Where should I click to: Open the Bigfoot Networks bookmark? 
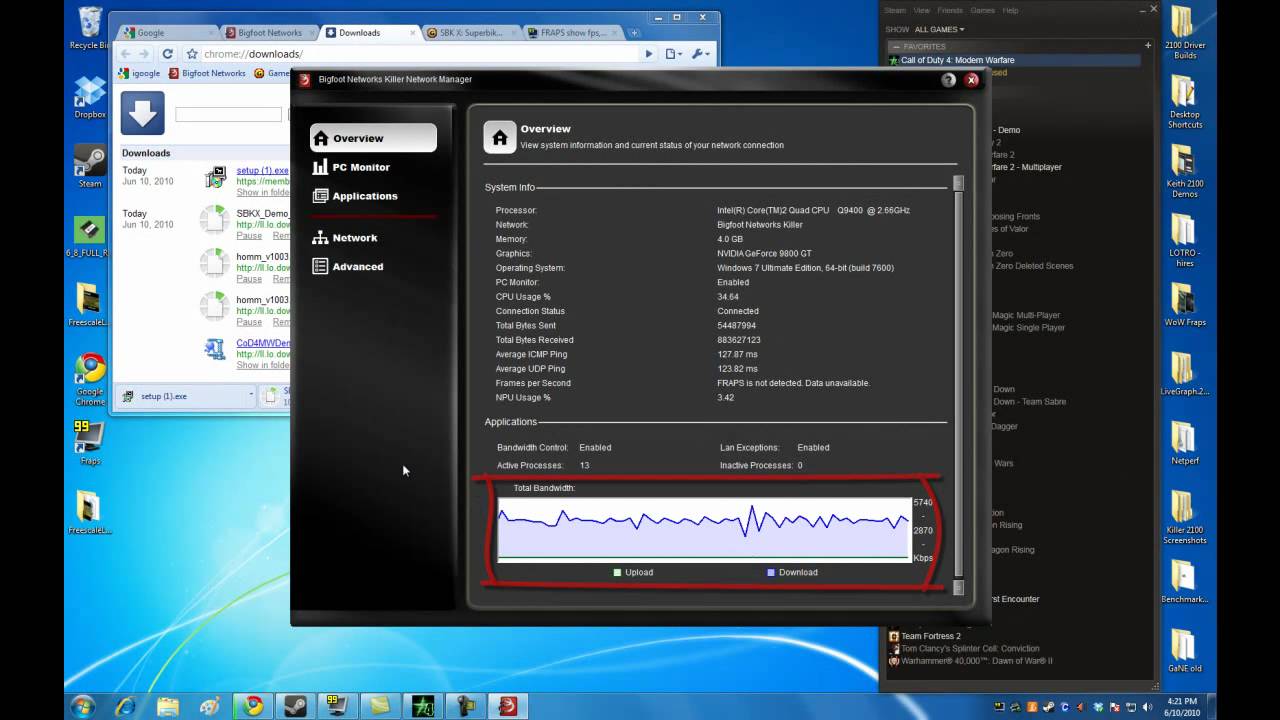click(x=207, y=73)
